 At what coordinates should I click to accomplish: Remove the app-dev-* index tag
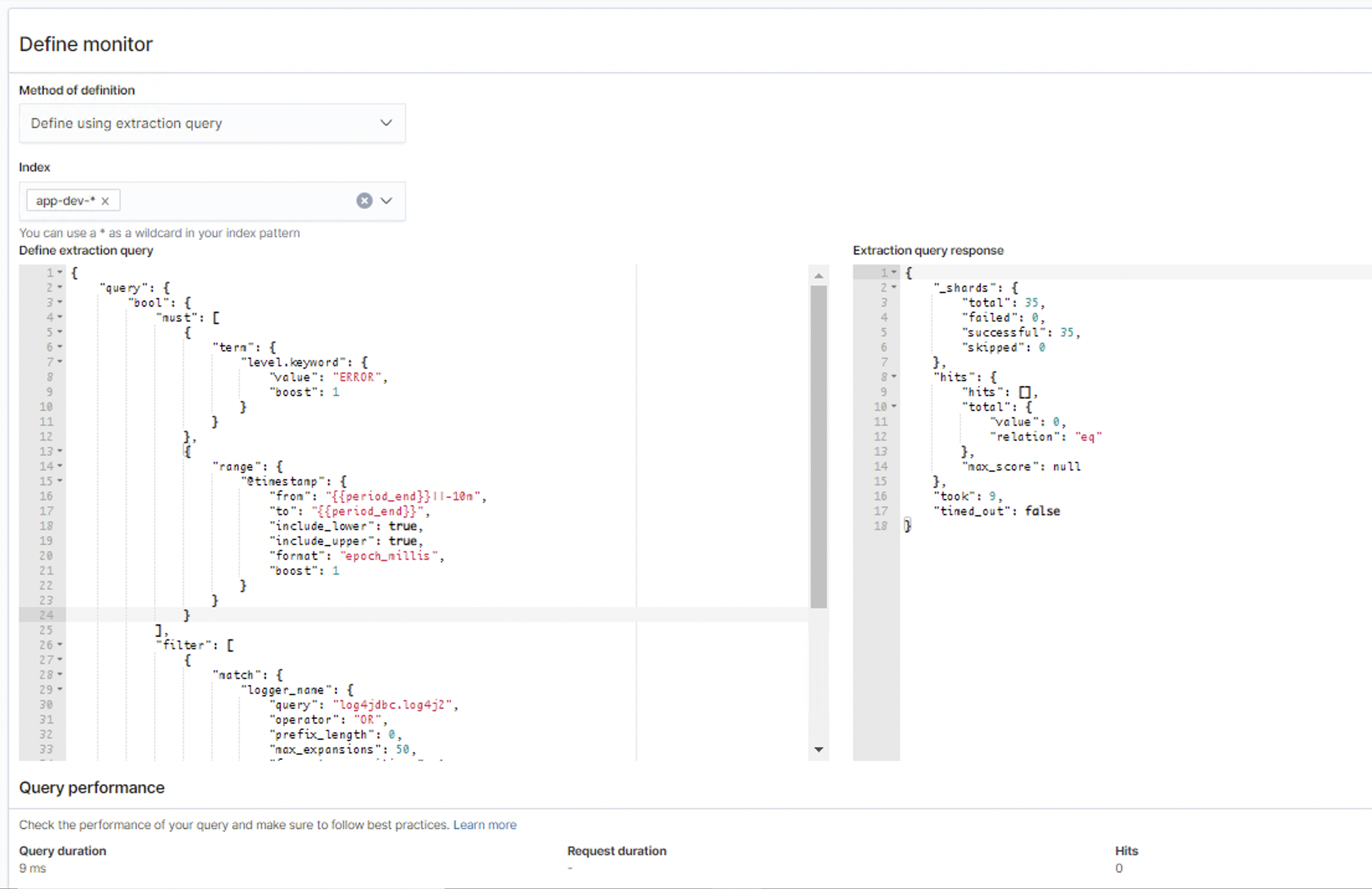click(x=105, y=201)
